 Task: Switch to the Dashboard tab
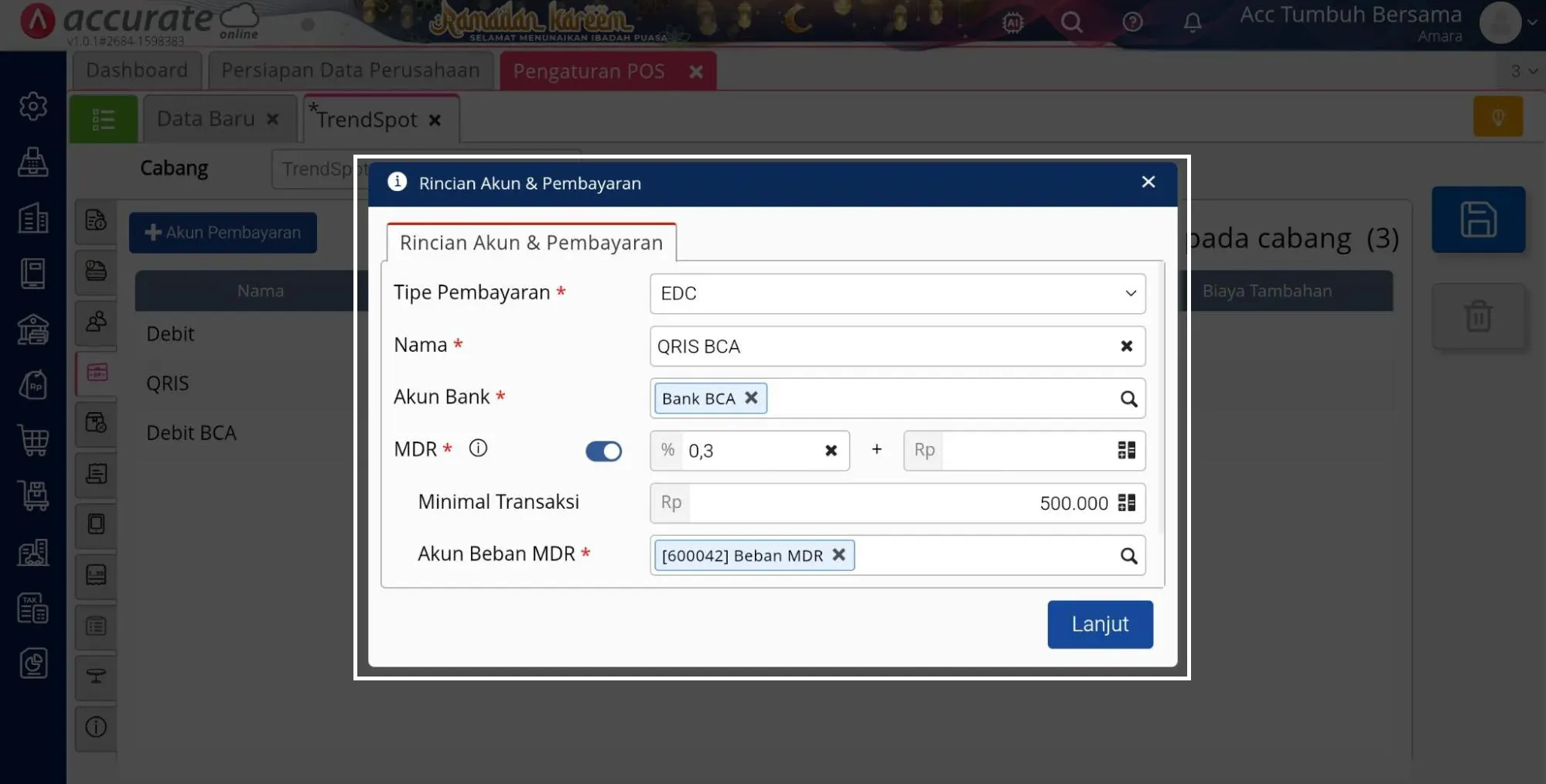pos(136,70)
